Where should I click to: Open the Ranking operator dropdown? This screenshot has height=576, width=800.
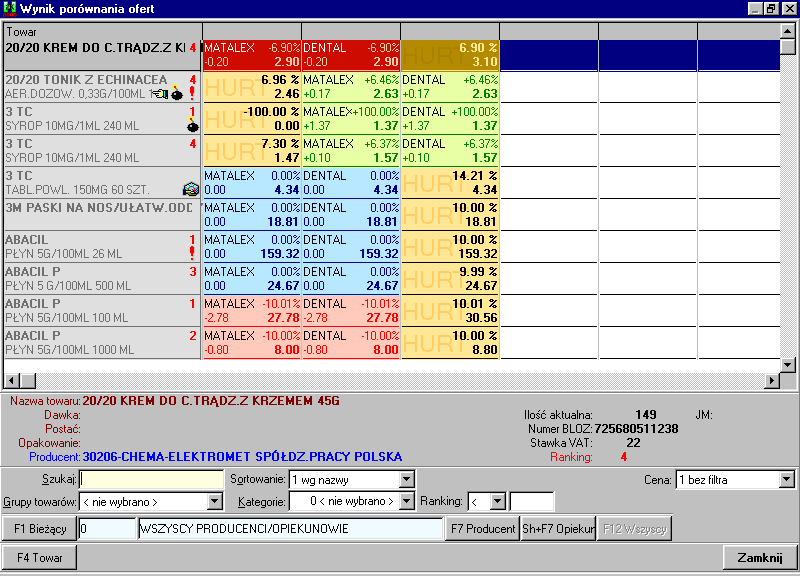click(498, 501)
